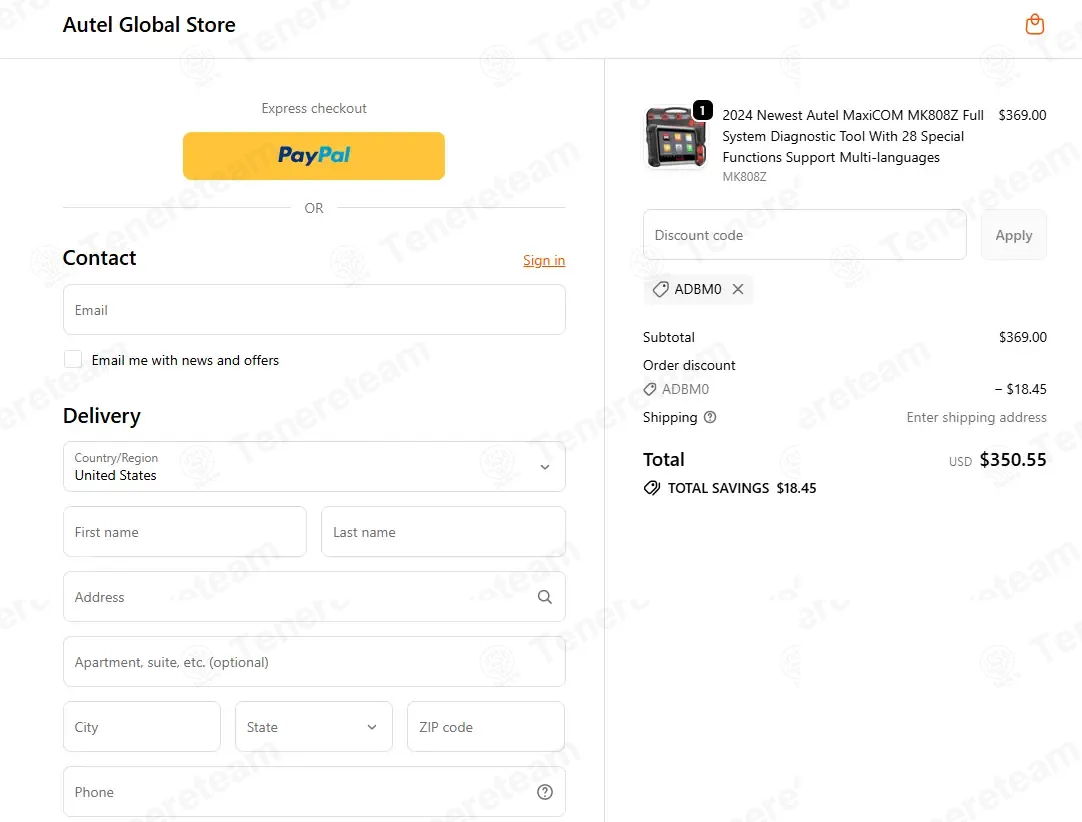
Task: Open the shopping bag cart icon
Action: click(1035, 25)
